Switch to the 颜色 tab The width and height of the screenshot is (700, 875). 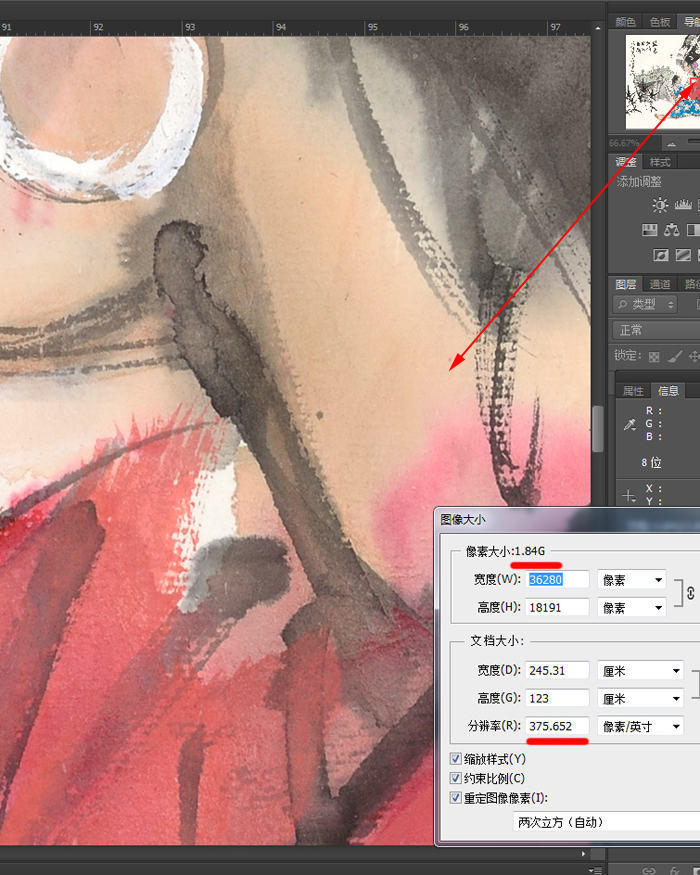point(625,22)
